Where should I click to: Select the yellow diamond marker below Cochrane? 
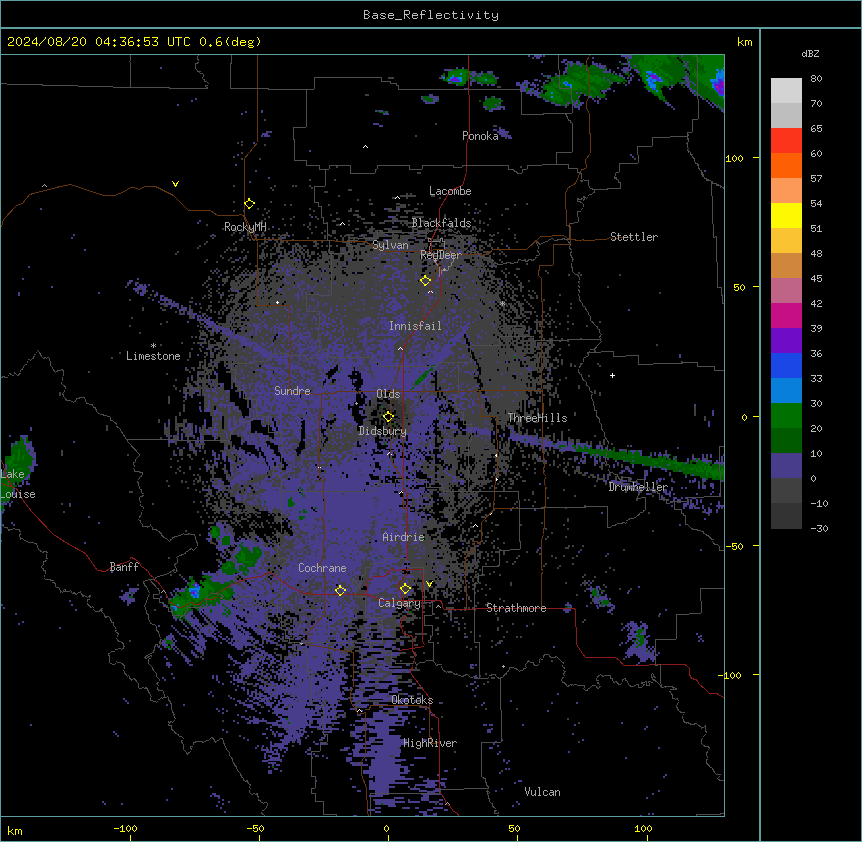[x=340, y=590]
